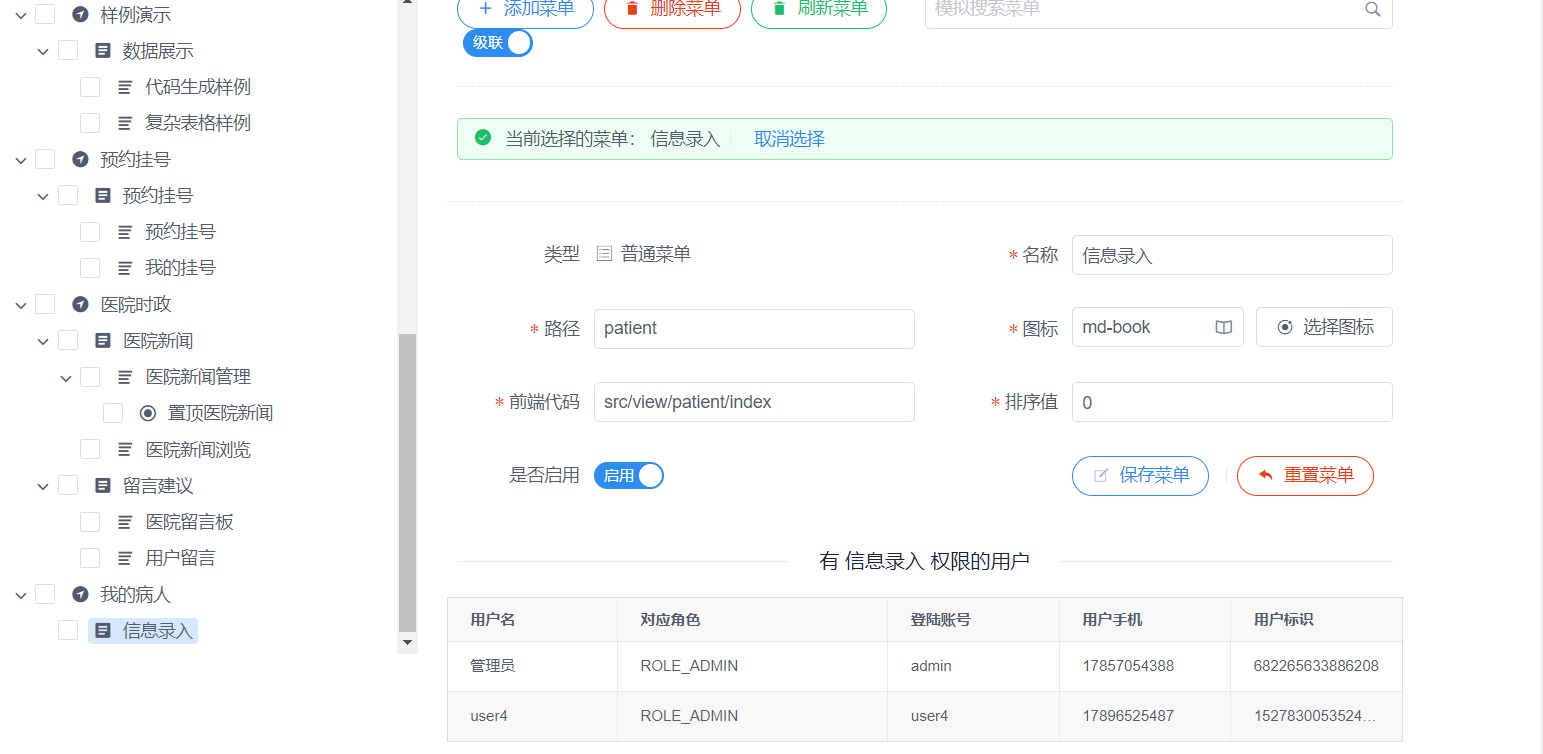Image resolution: width=1543 pixels, height=754 pixels.
Task: Click the list icon beside 我的挂号
Action: click(125, 268)
